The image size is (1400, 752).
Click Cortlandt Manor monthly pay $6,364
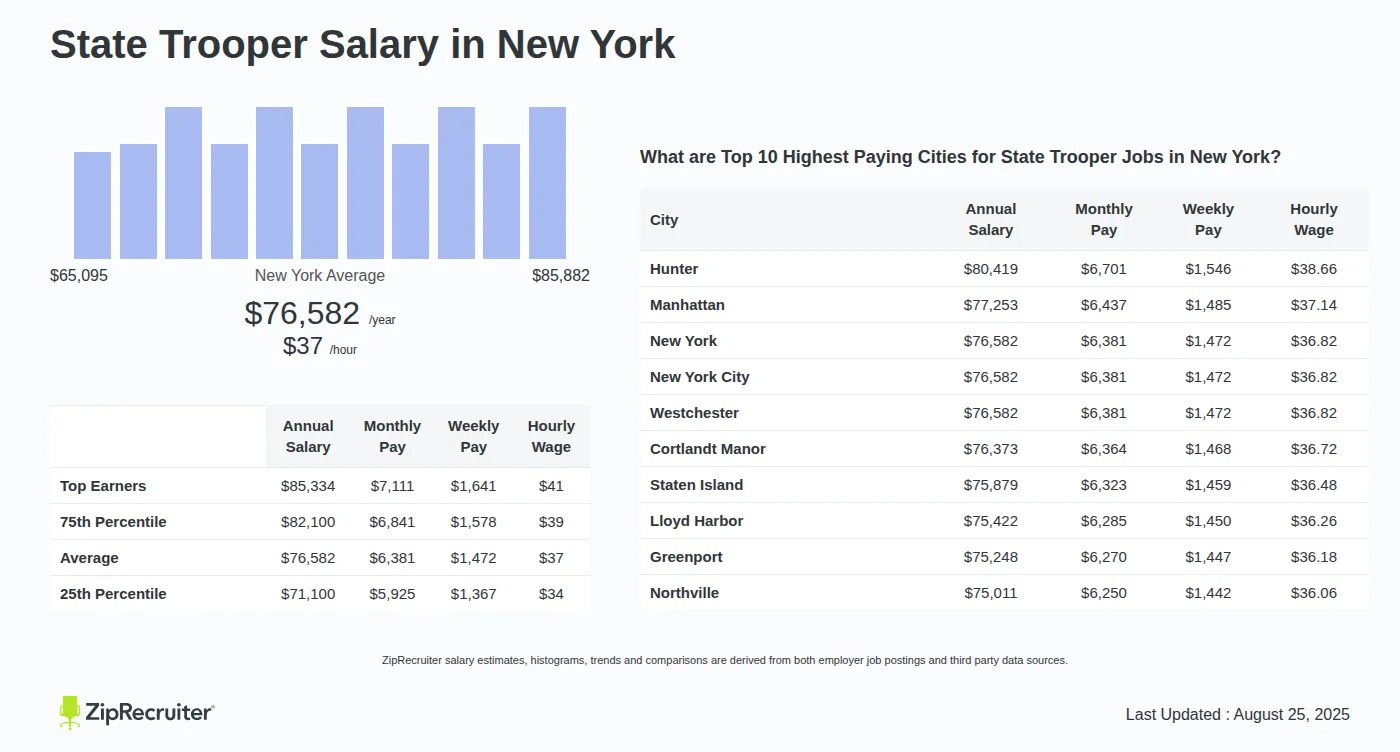[1104, 449]
